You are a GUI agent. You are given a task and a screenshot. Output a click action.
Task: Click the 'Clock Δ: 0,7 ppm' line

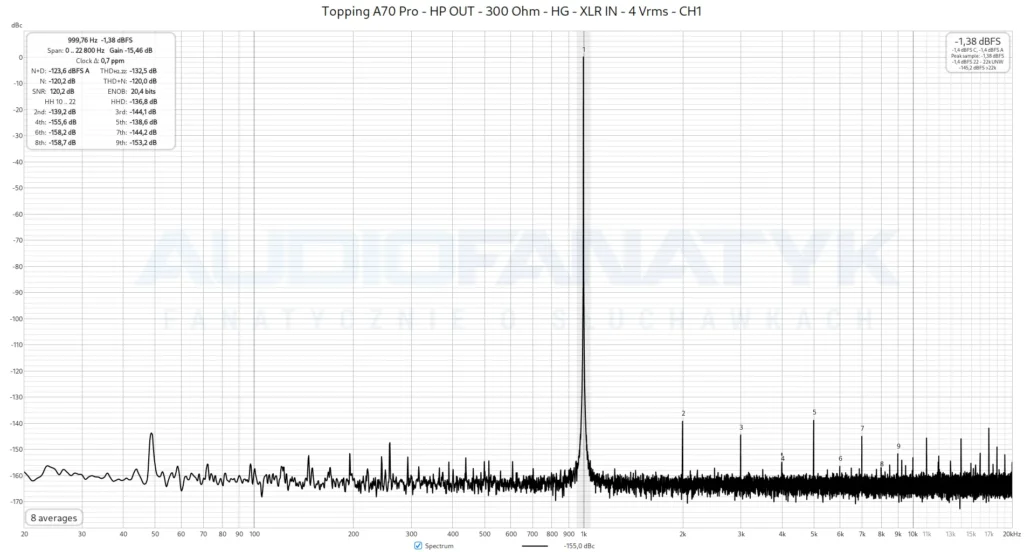pos(99,61)
